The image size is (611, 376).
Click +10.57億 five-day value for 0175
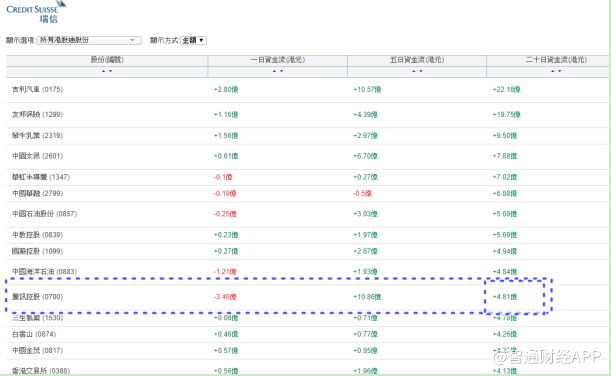(x=367, y=89)
